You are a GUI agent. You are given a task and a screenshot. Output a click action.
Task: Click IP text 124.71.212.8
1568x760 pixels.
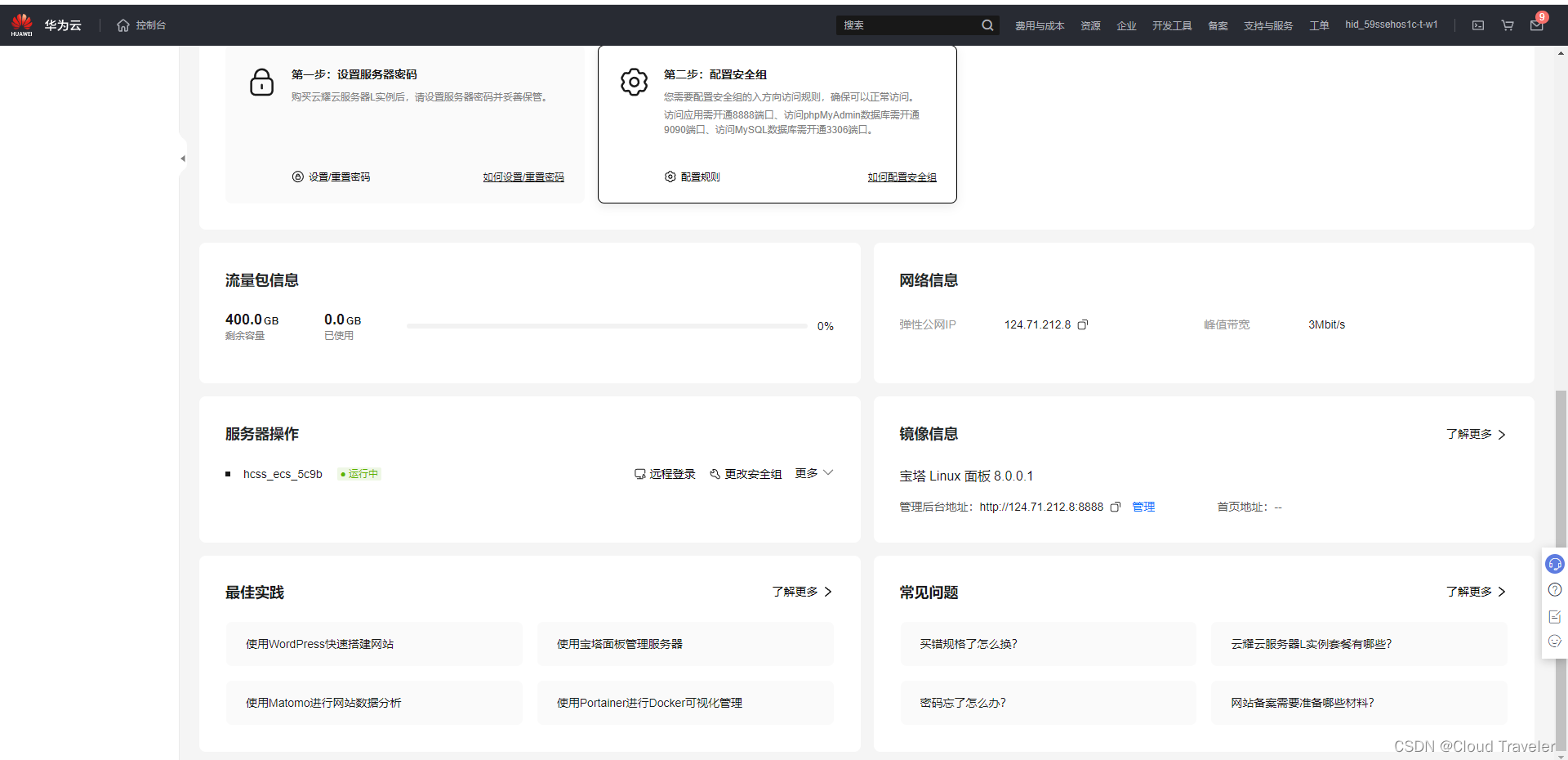point(1037,325)
